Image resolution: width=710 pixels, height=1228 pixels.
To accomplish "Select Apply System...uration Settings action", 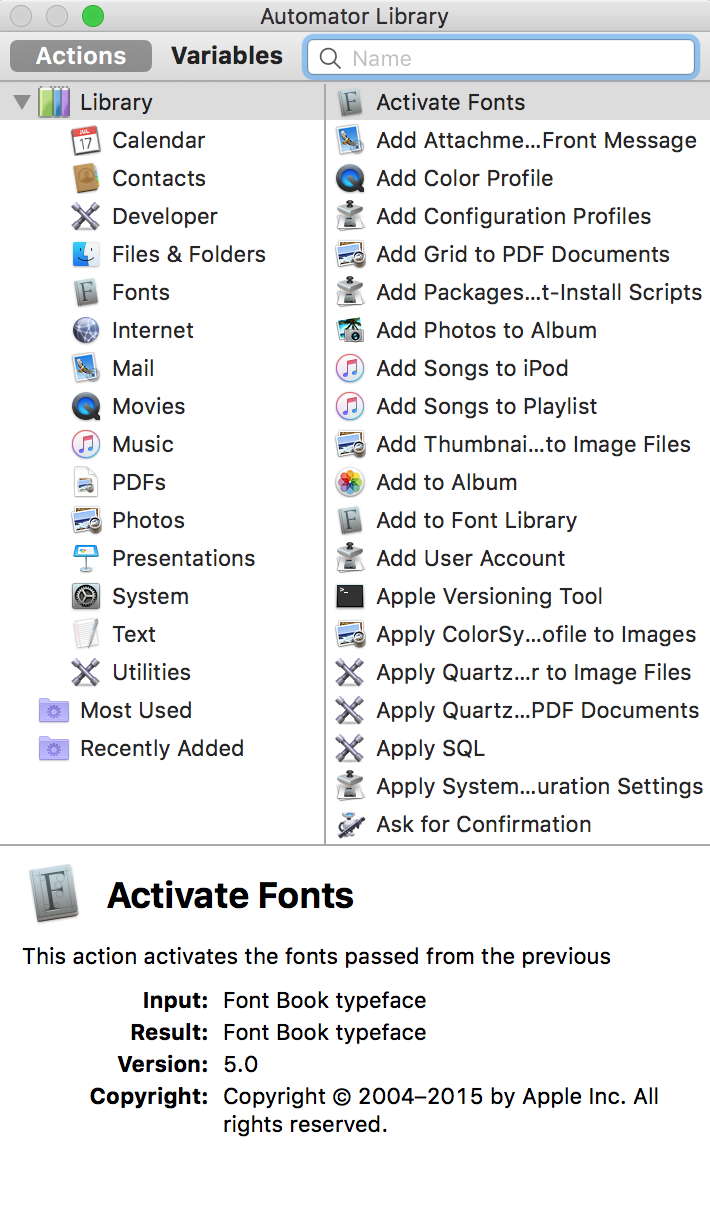I will pos(518,786).
